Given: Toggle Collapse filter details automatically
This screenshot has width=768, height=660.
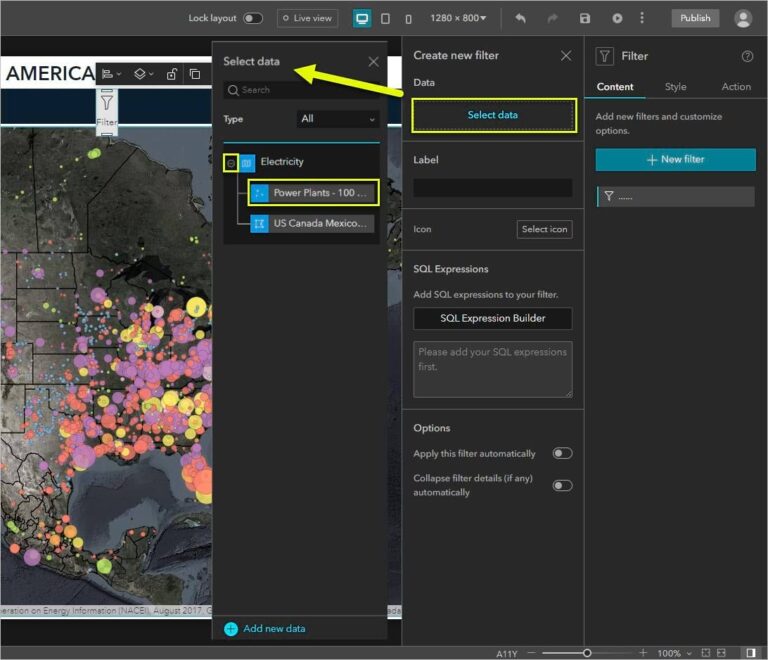Looking at the screenshot, I should point(562,485).
